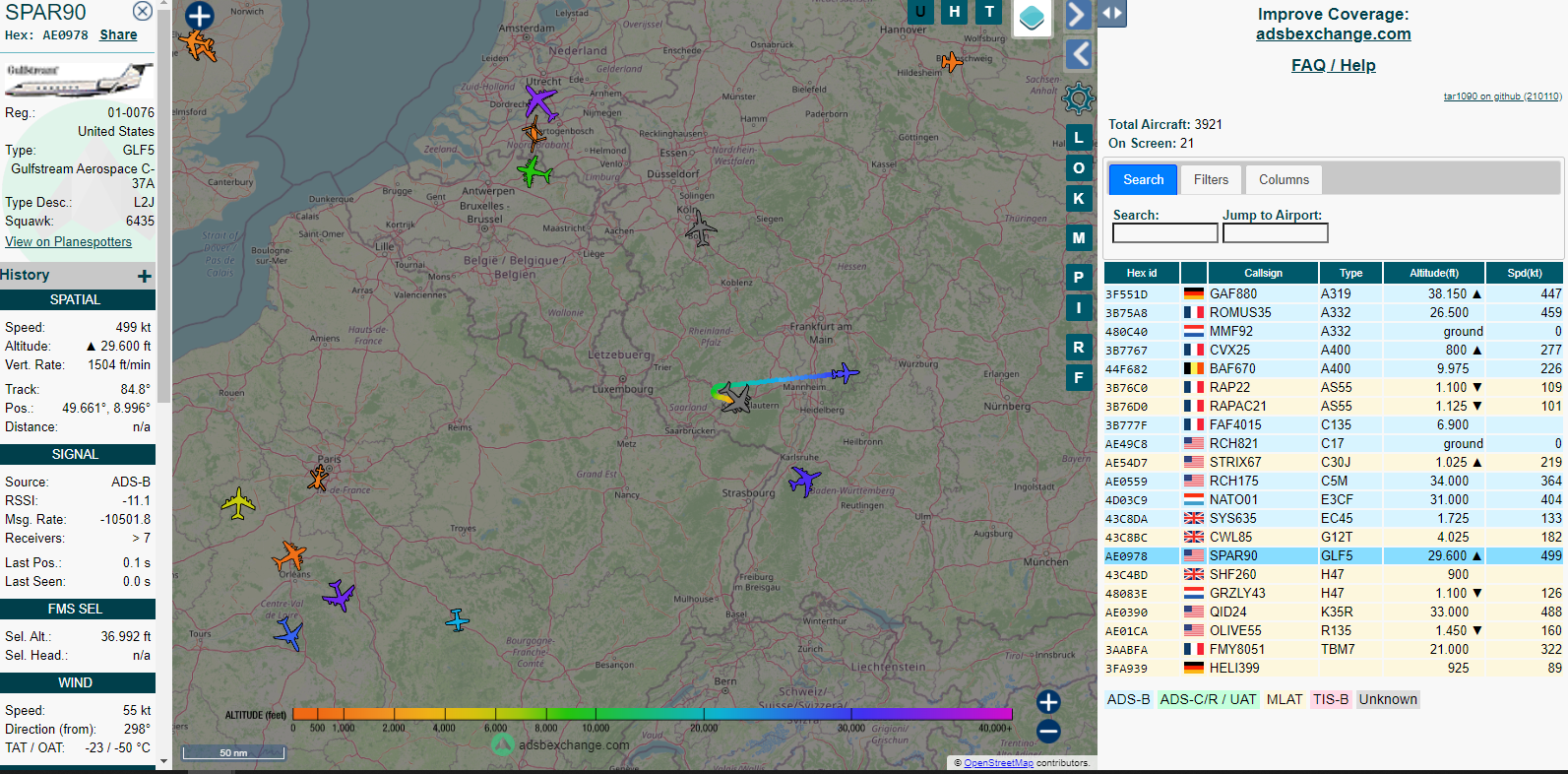
Task: Select the highlighted SPAR90 table row
Action: click(x=1334, y=555)
